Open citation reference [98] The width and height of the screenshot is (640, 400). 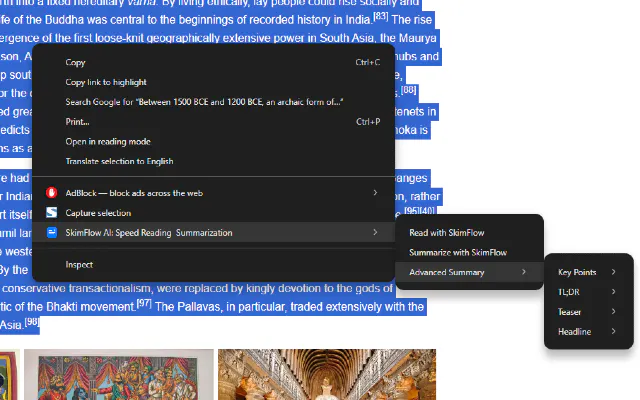click(x=32, y=322)
